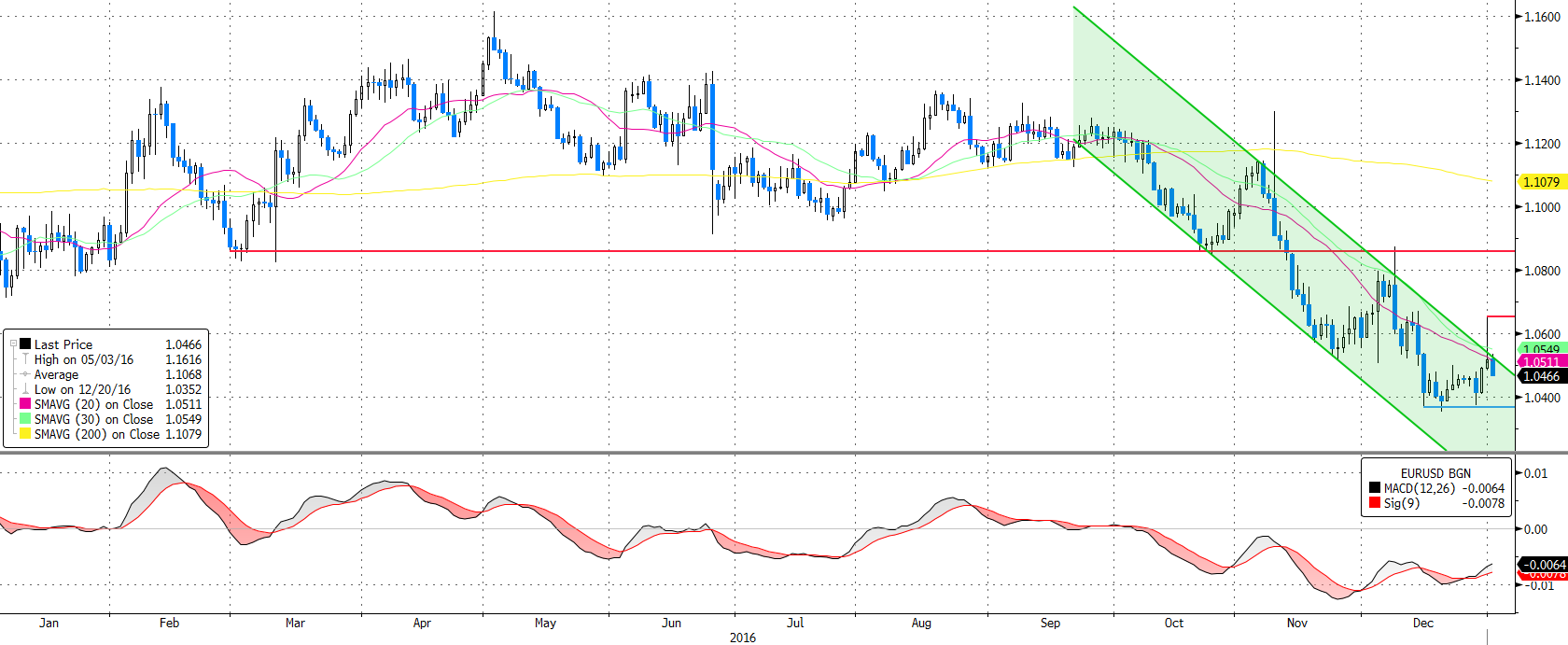
Task: Click the Nov label on time axis
Action: 1297,623
